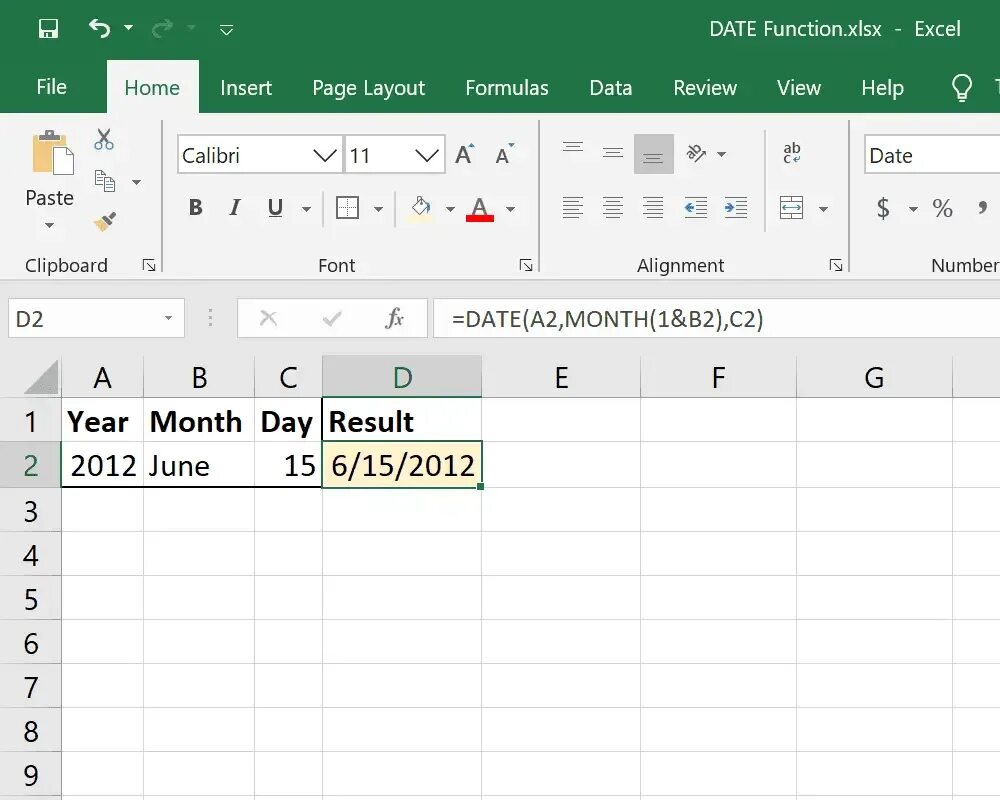Open Clipboard pane dialog launcher
This screenshot has width=1000, height=800.
[149, 265]
